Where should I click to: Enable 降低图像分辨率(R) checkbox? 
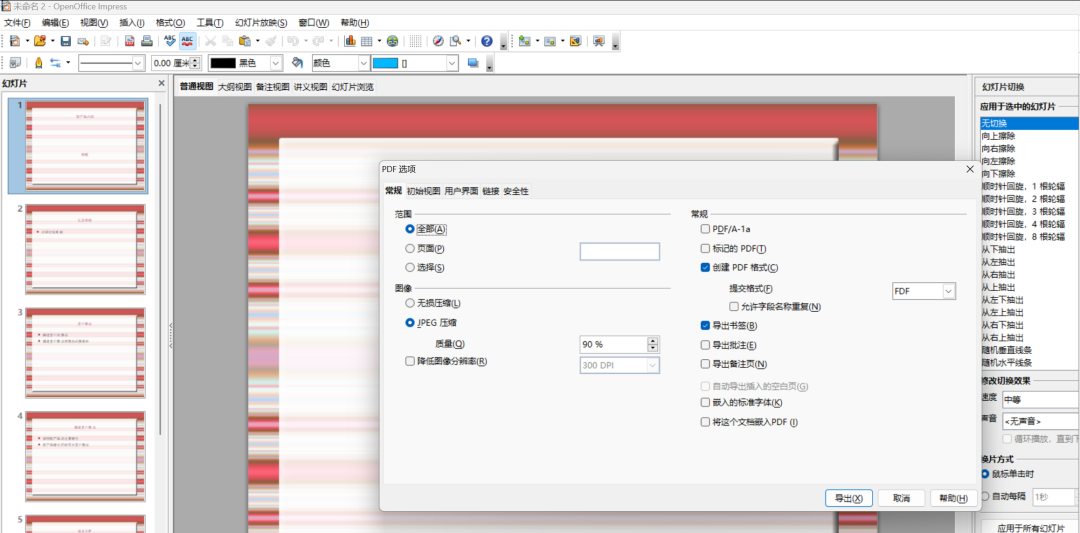(410, 361)
